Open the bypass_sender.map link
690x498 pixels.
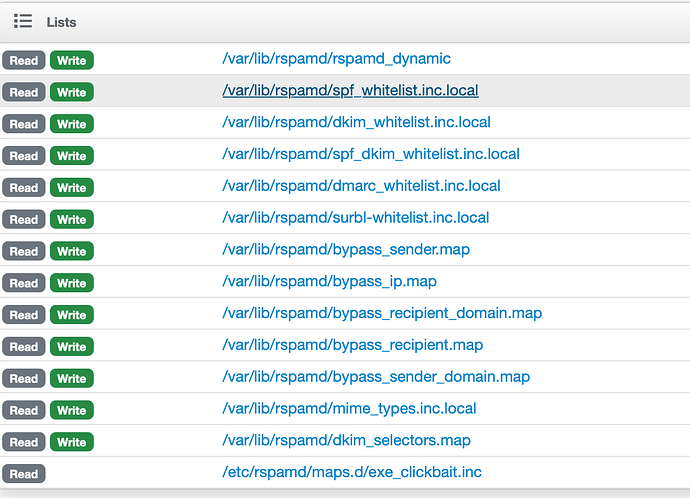point(346,250)
